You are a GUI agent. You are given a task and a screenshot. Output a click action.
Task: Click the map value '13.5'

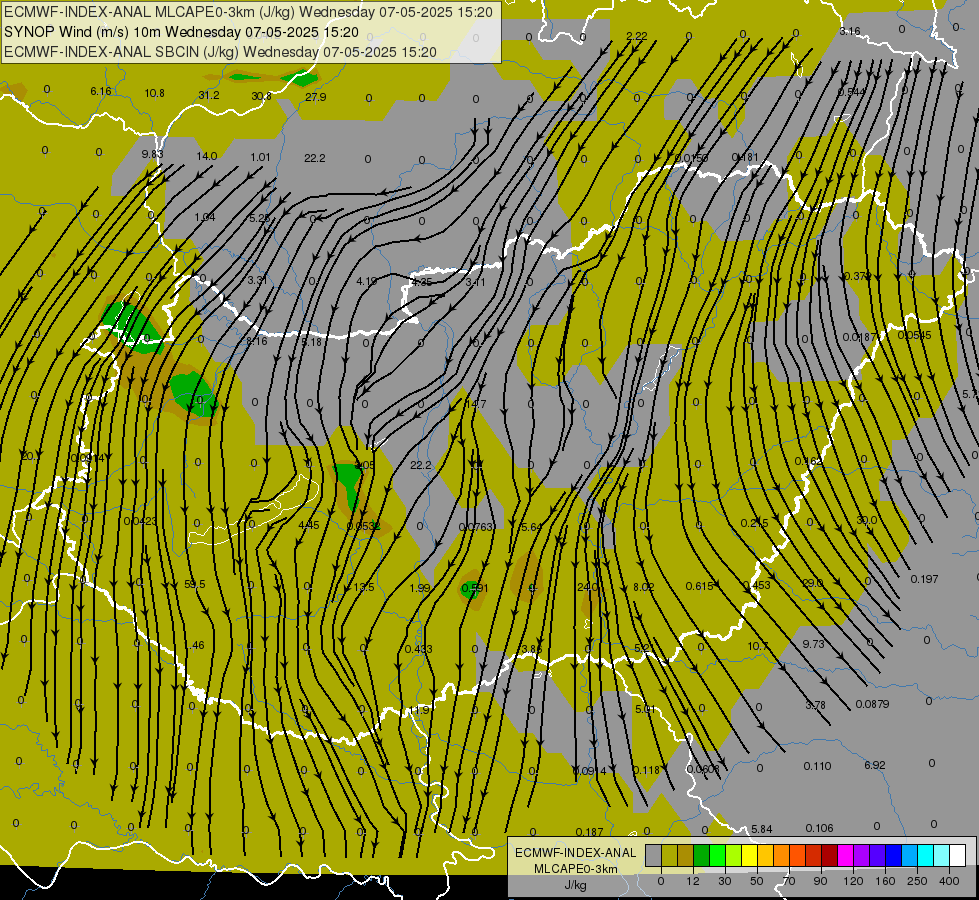364,587
